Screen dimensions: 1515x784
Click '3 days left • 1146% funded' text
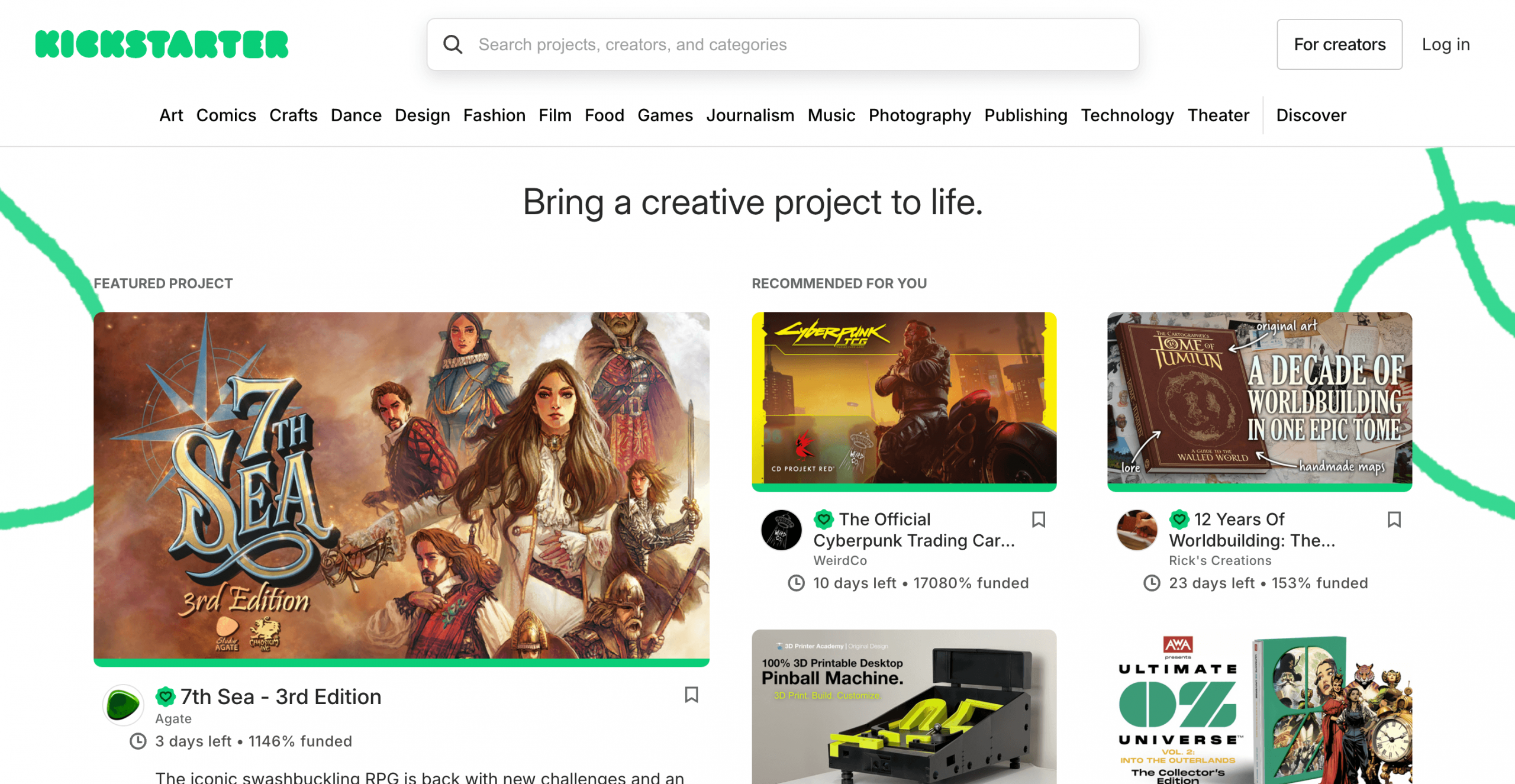tap(254, 741)
